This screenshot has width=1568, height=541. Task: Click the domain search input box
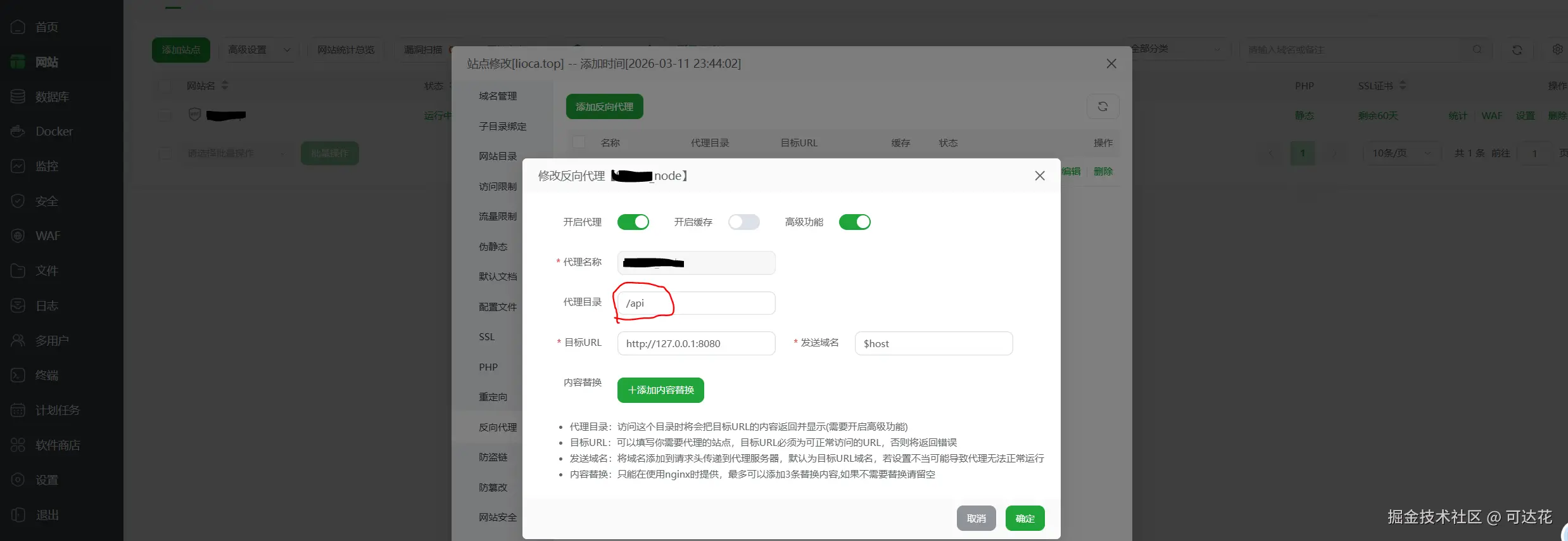coord(1352,49)
